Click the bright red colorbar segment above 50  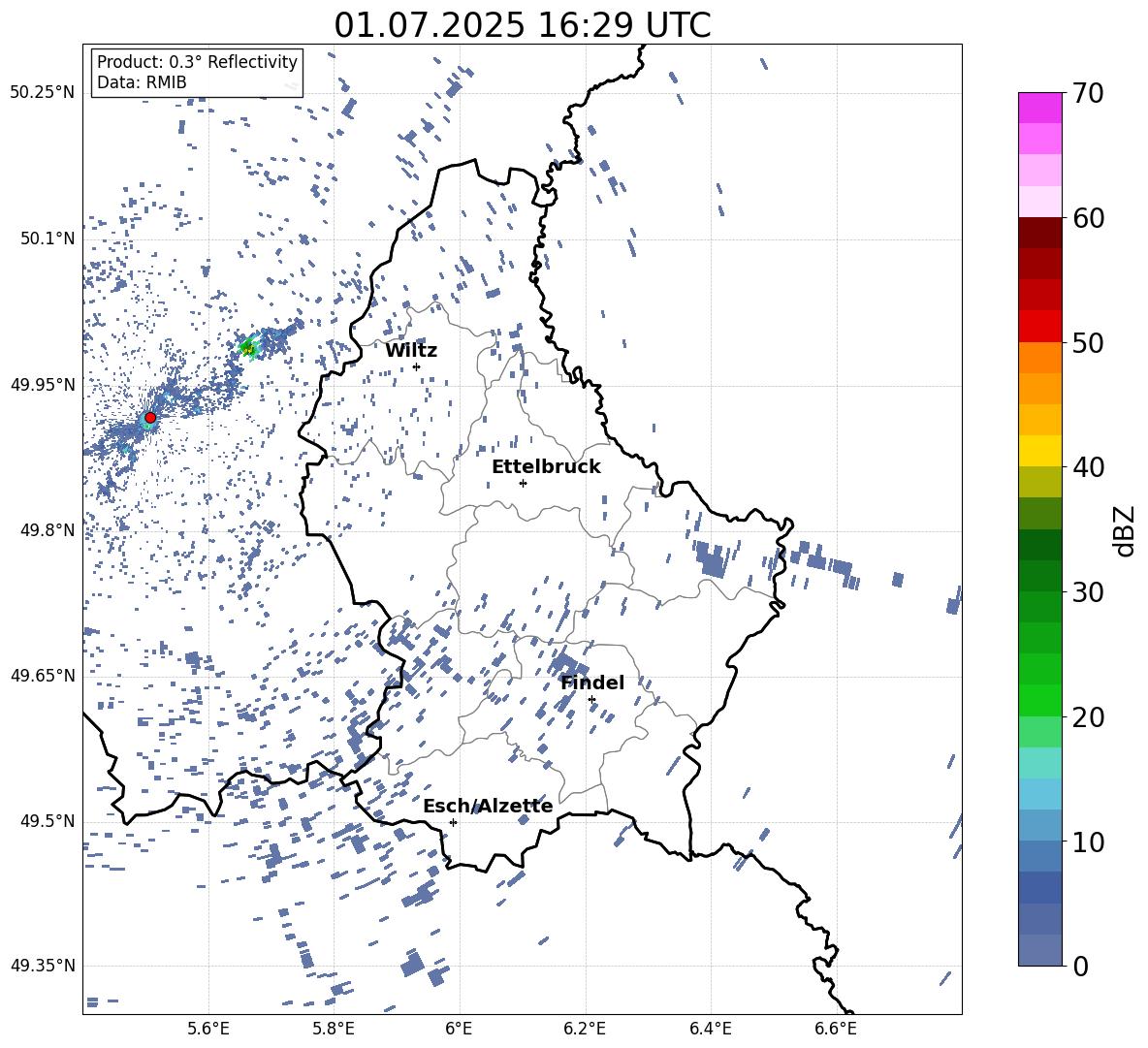(x=1040, y=327)
